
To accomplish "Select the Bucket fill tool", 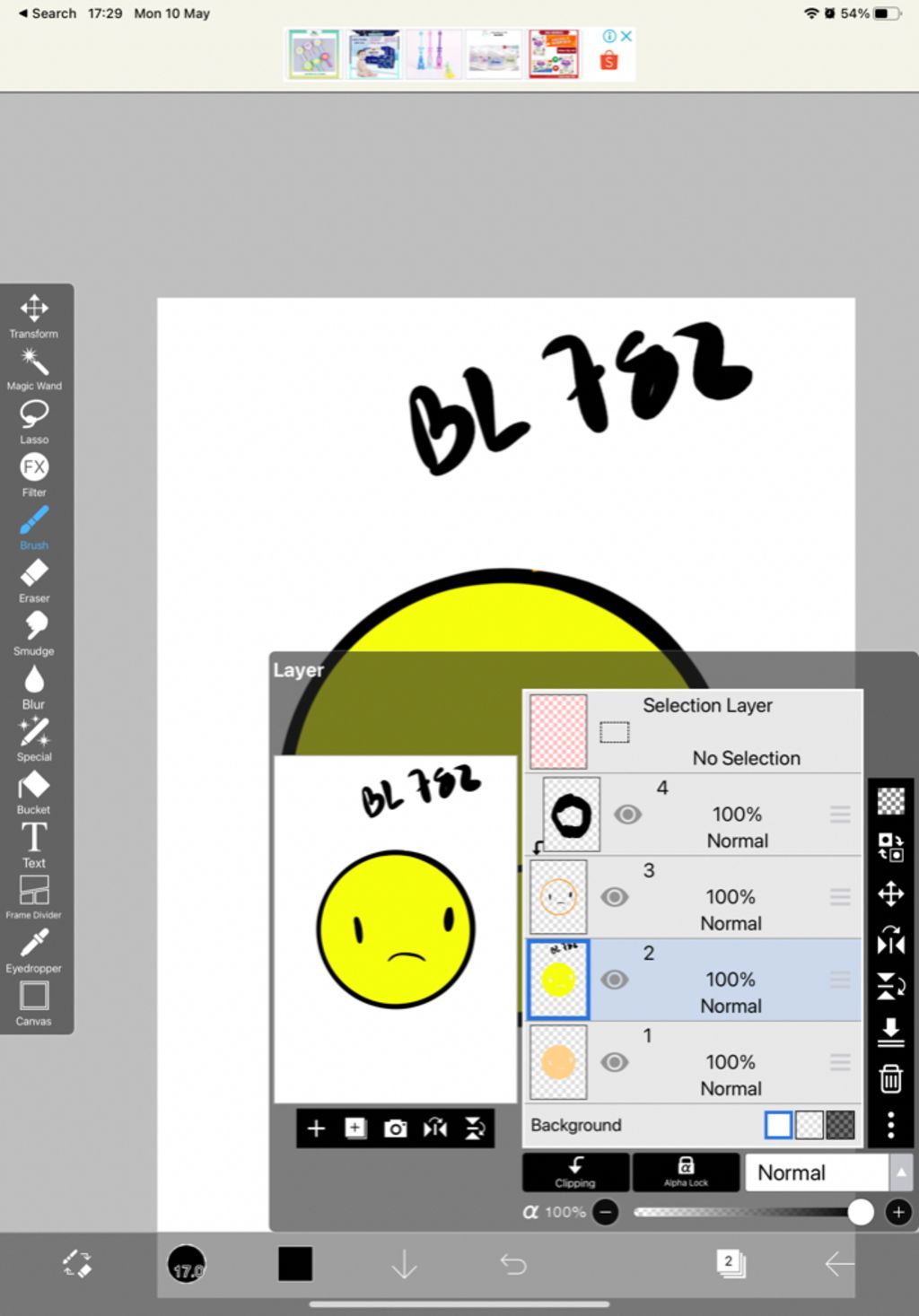I will coord(34,792).
